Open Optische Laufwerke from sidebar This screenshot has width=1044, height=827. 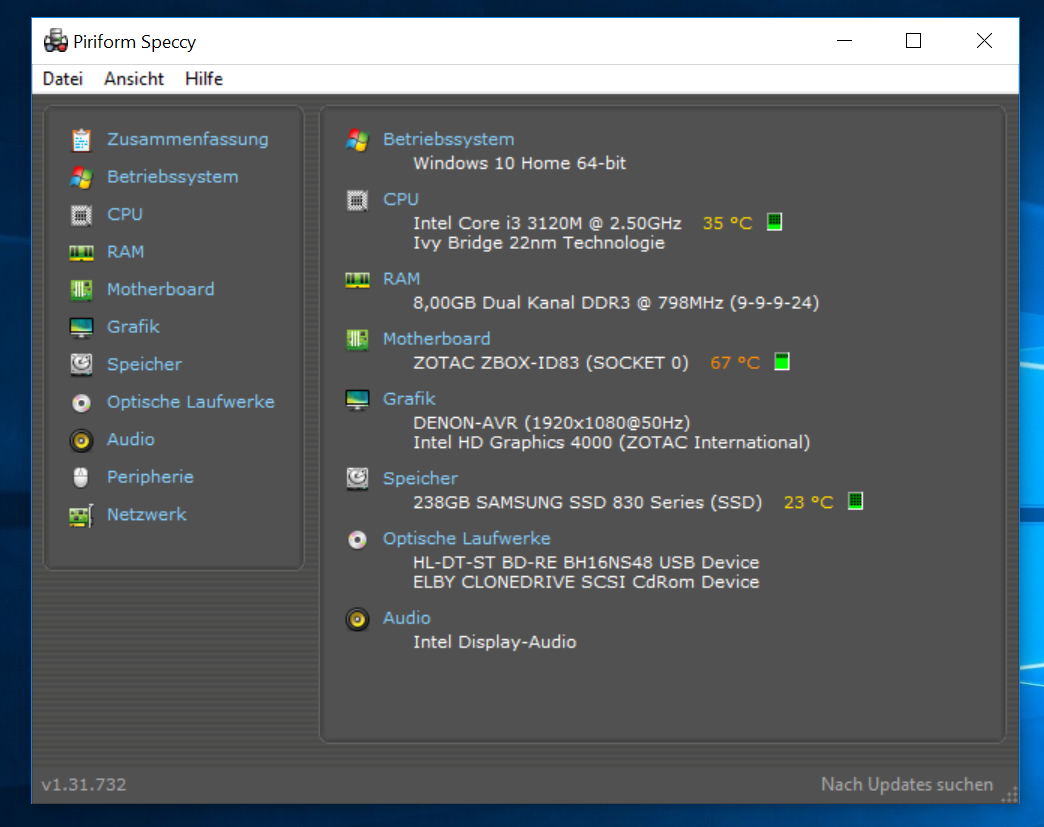[190, 402]
